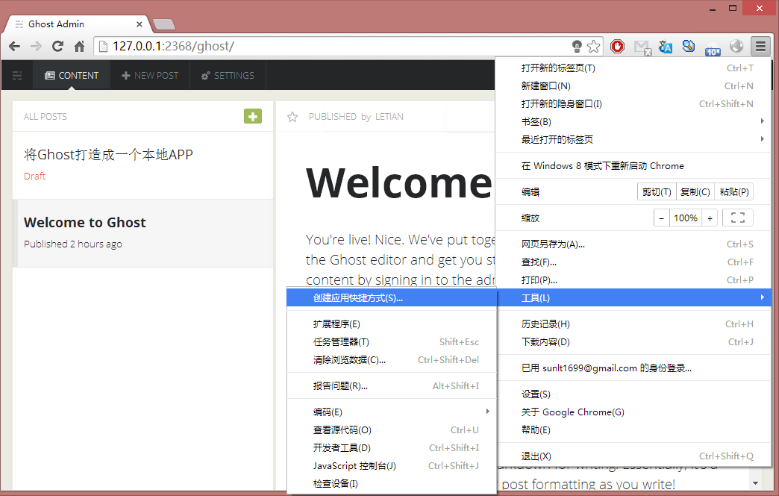Add new post with green plus button
The image size is (779, 496).
point(253,116)
